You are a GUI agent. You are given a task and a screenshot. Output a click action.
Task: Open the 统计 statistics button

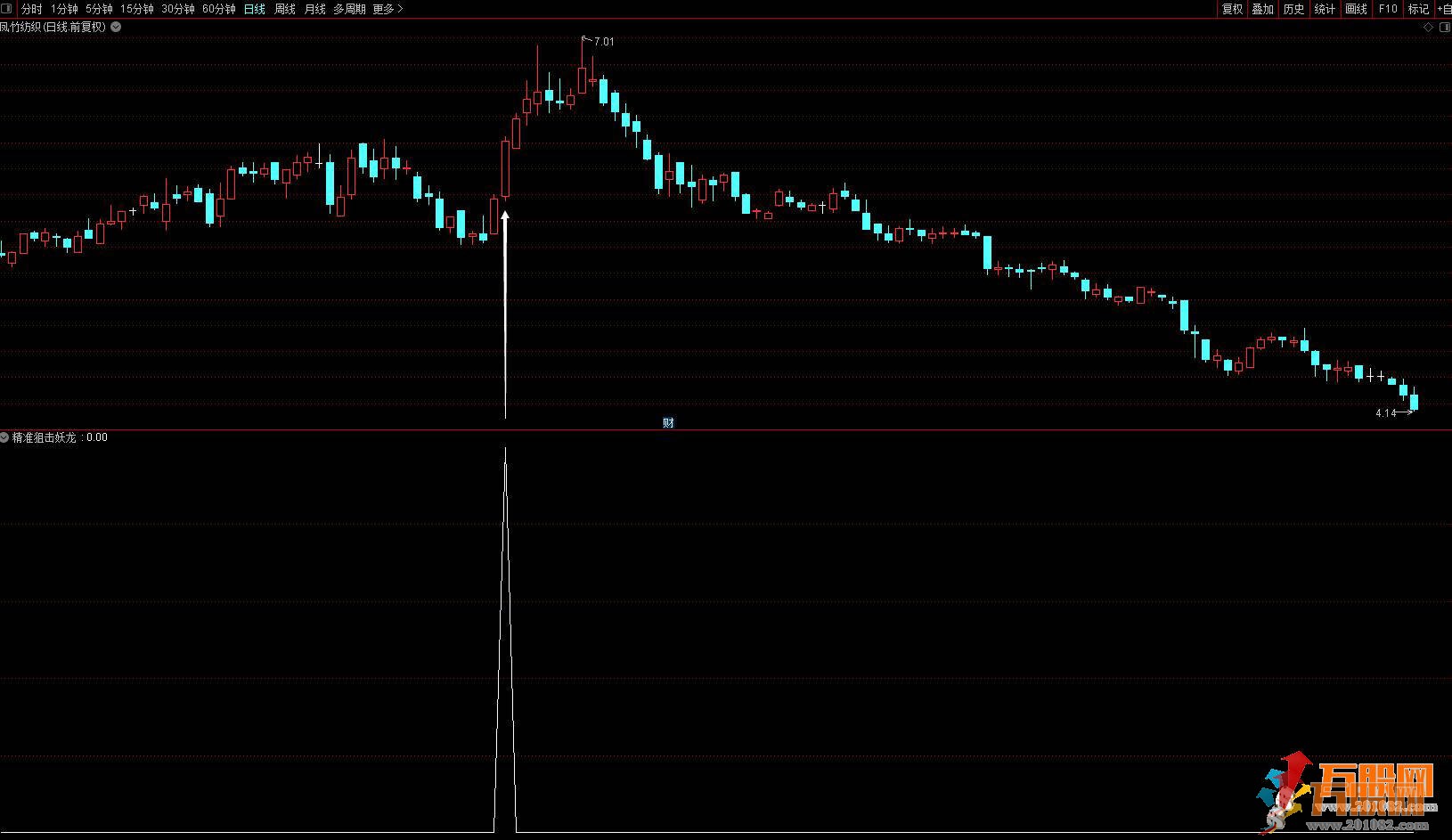click(x=1325, y=9)
